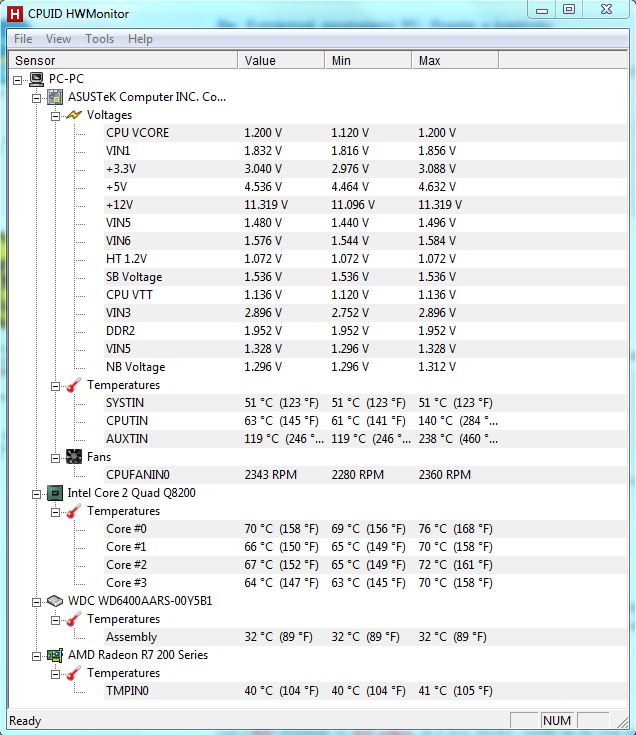Collapse the PC-PC root node
636x735 pixels.
coord(17,80)
